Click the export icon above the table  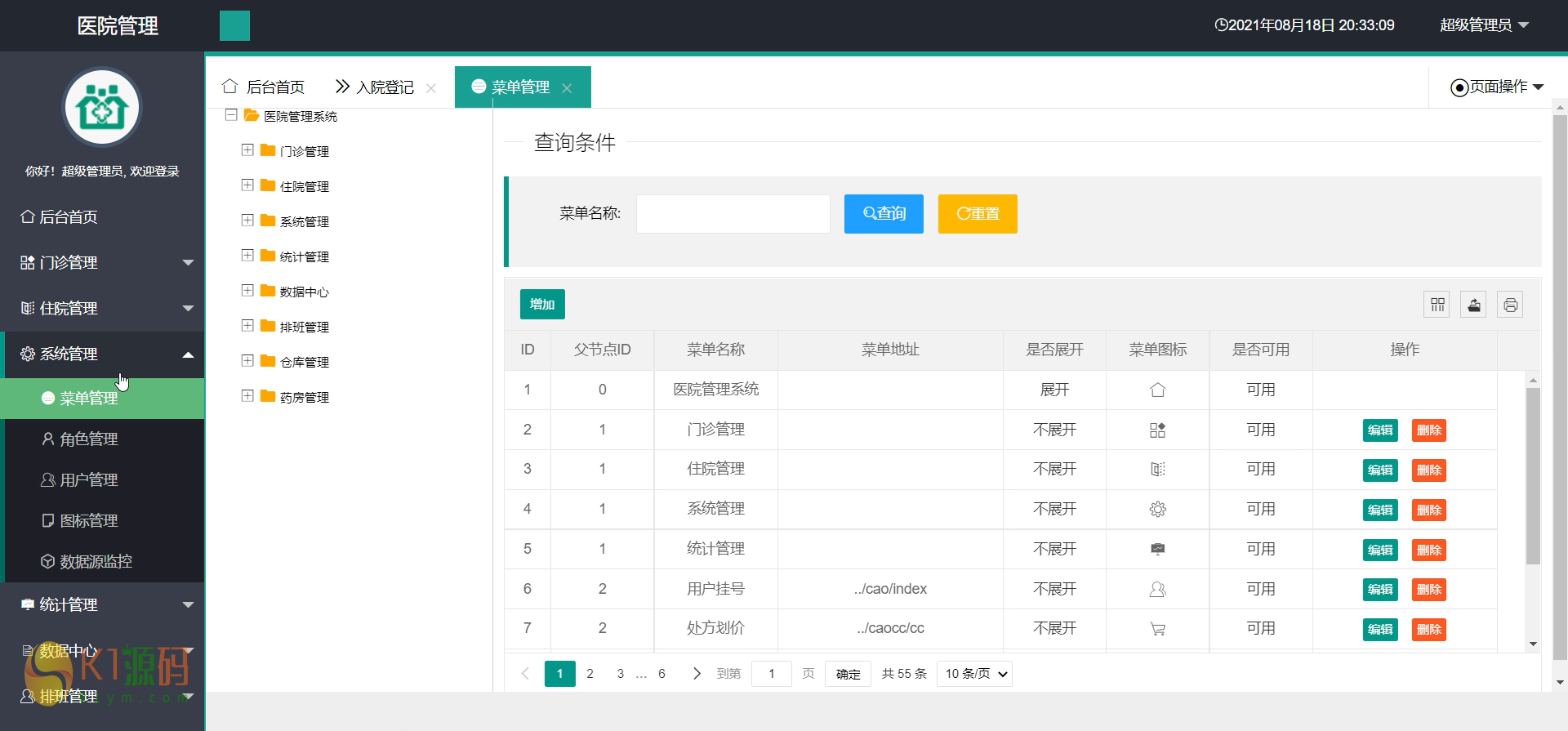pos(1473,305)
